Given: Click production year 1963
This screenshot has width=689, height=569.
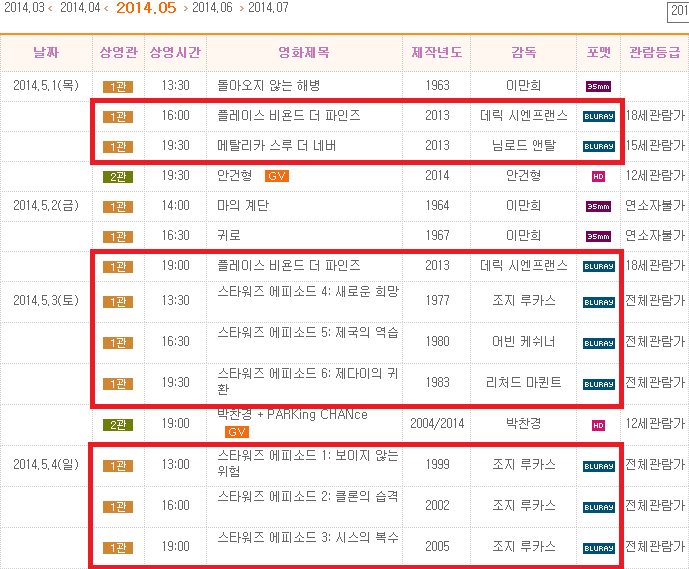Looking at the screenshot, I should coord(437,85).
